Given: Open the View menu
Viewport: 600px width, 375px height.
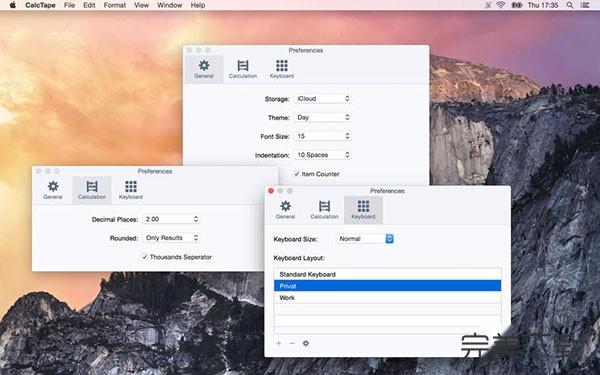Looking at the screenshot, I should click(141, 5).
